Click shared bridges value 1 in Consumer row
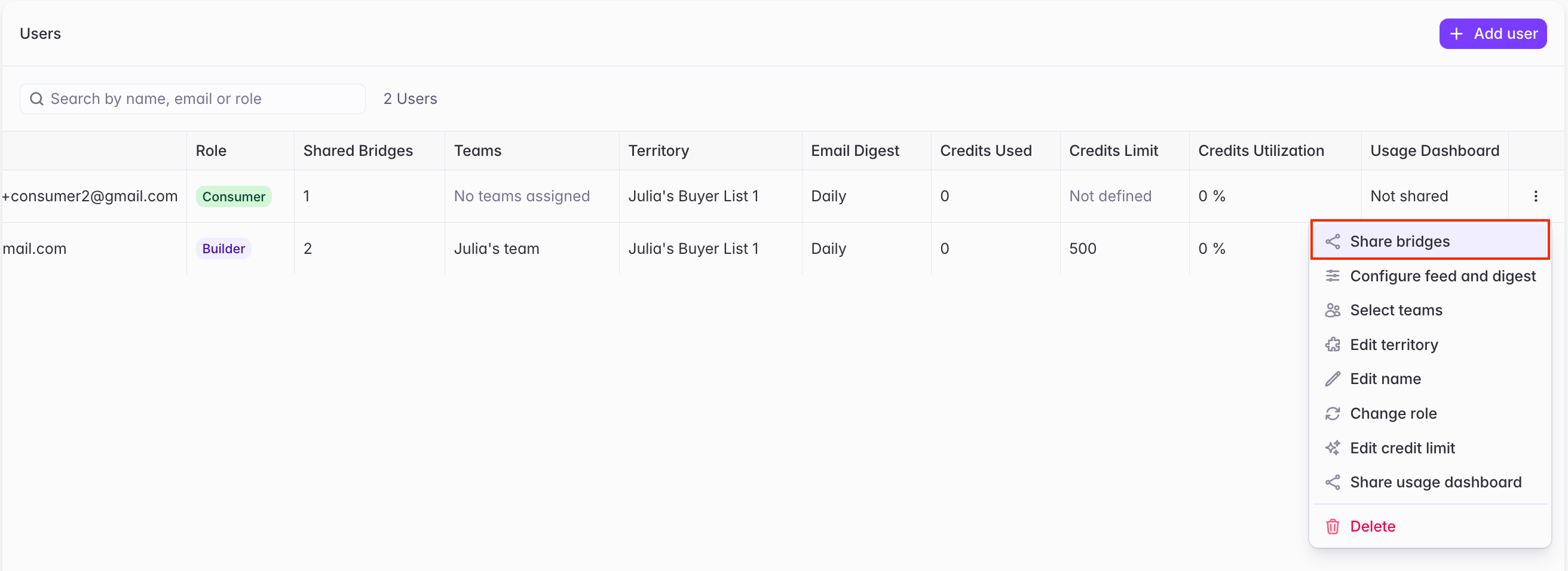The width and height of the screenshot is (1568, 571). [x=306, y=196]
